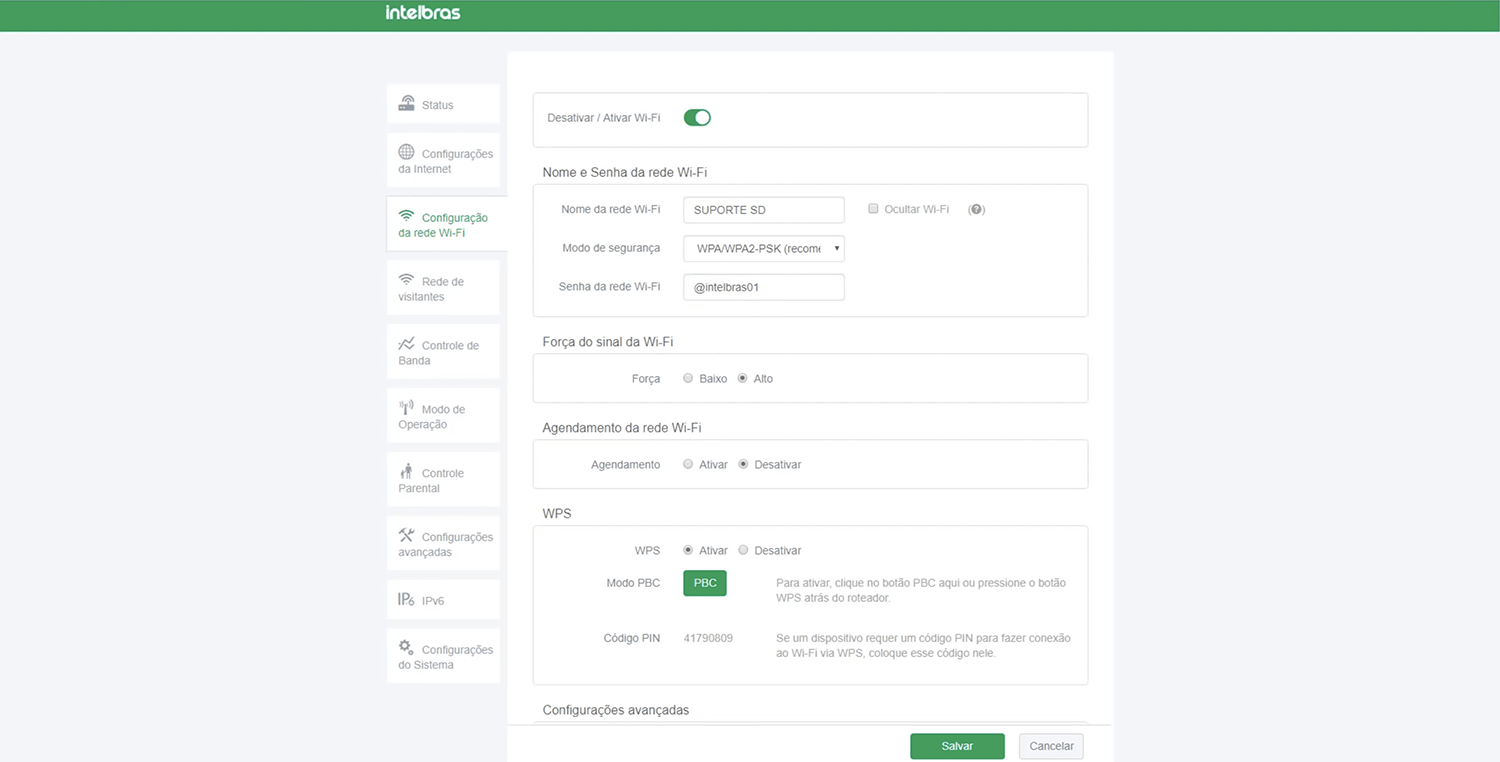Click the help question mark beside Ocultar Wi-Fi
This screenshot has width=1500, height=762.
pyautogui.click(x=977, y=210)
